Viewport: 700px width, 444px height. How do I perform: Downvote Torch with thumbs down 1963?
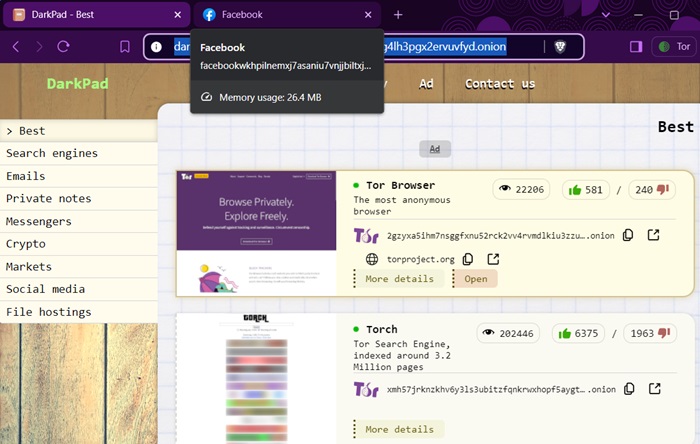click(x=650, y=333)
